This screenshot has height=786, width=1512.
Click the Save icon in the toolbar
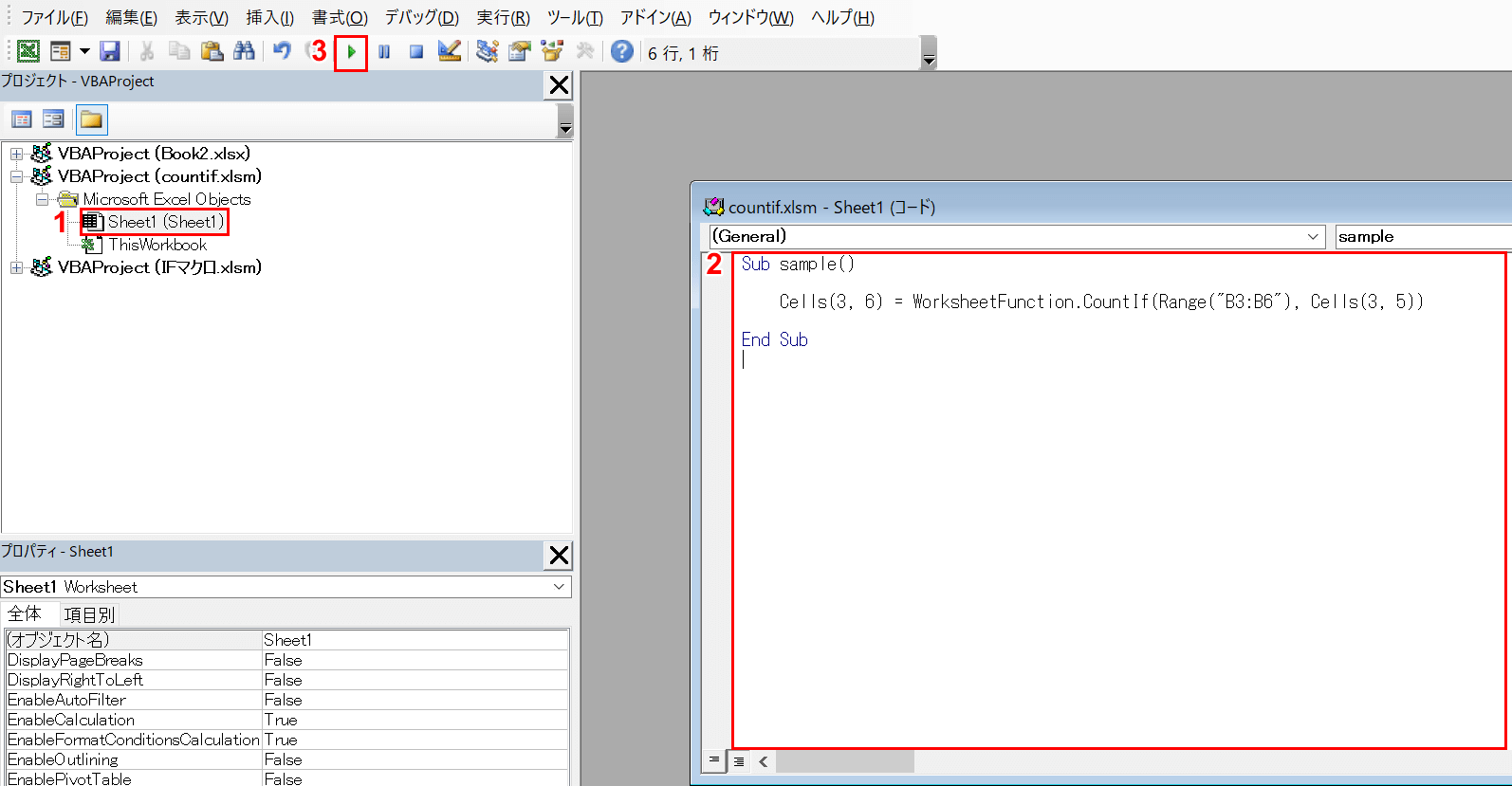pyautogui.click(x=110, y=52)
